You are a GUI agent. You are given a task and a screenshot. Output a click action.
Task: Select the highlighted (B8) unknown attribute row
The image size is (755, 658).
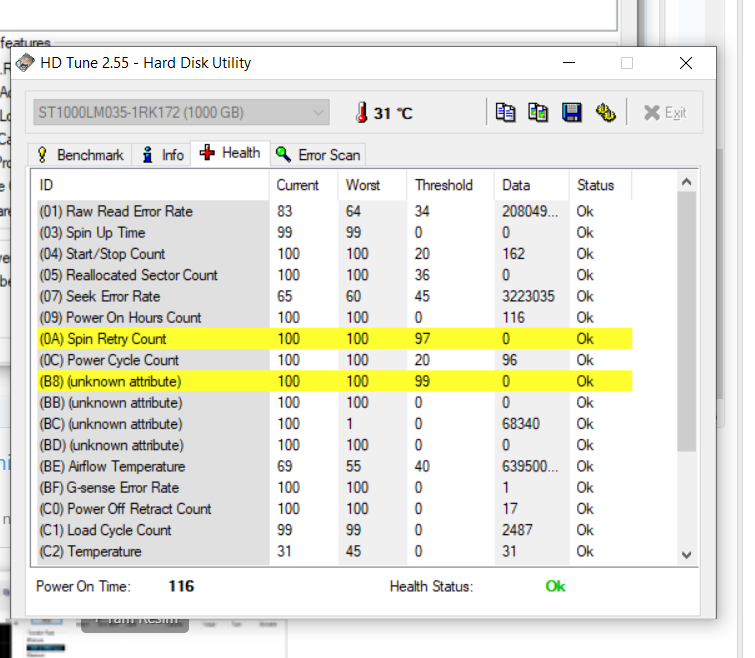point(335,381)
